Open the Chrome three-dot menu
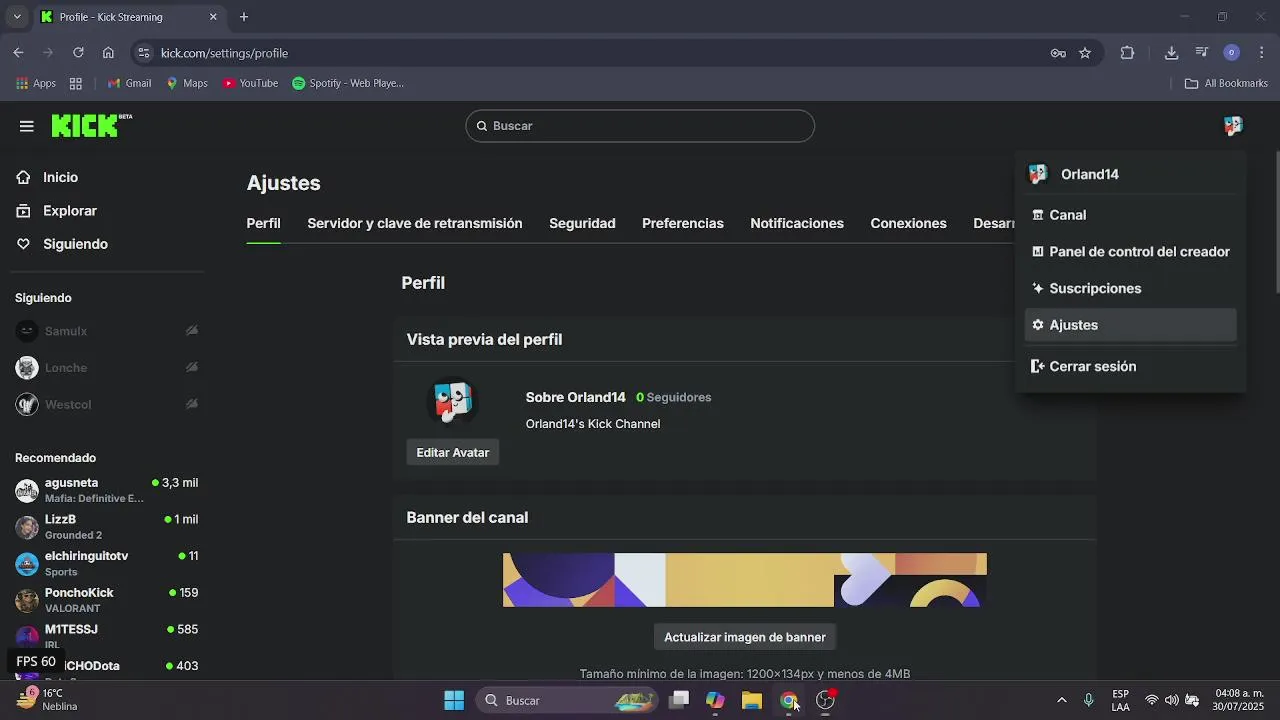Screen dimensions: 1280x720 click(x=1262, y=53)
